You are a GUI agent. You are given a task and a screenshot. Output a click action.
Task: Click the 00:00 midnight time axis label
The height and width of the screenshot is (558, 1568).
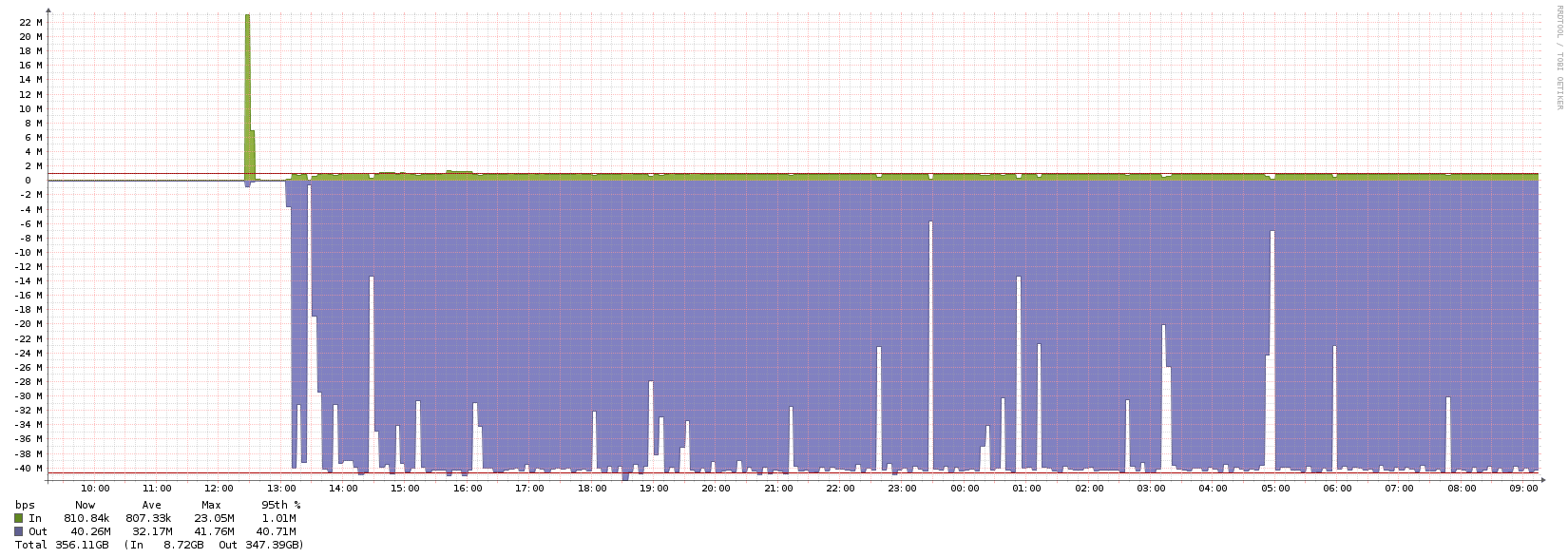tap(965, 489)
